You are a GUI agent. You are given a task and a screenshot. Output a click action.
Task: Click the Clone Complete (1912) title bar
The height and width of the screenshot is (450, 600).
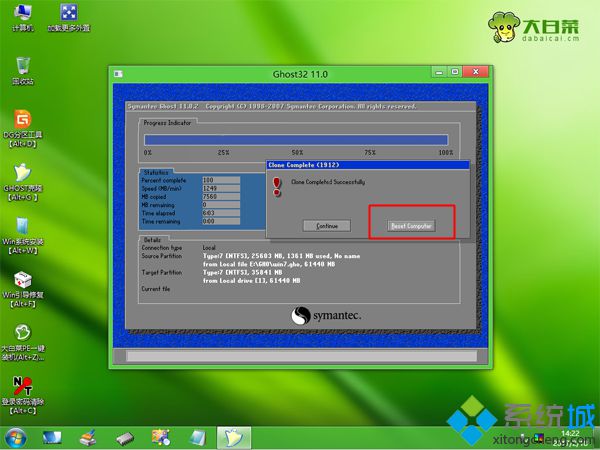(x=367, y=165)
